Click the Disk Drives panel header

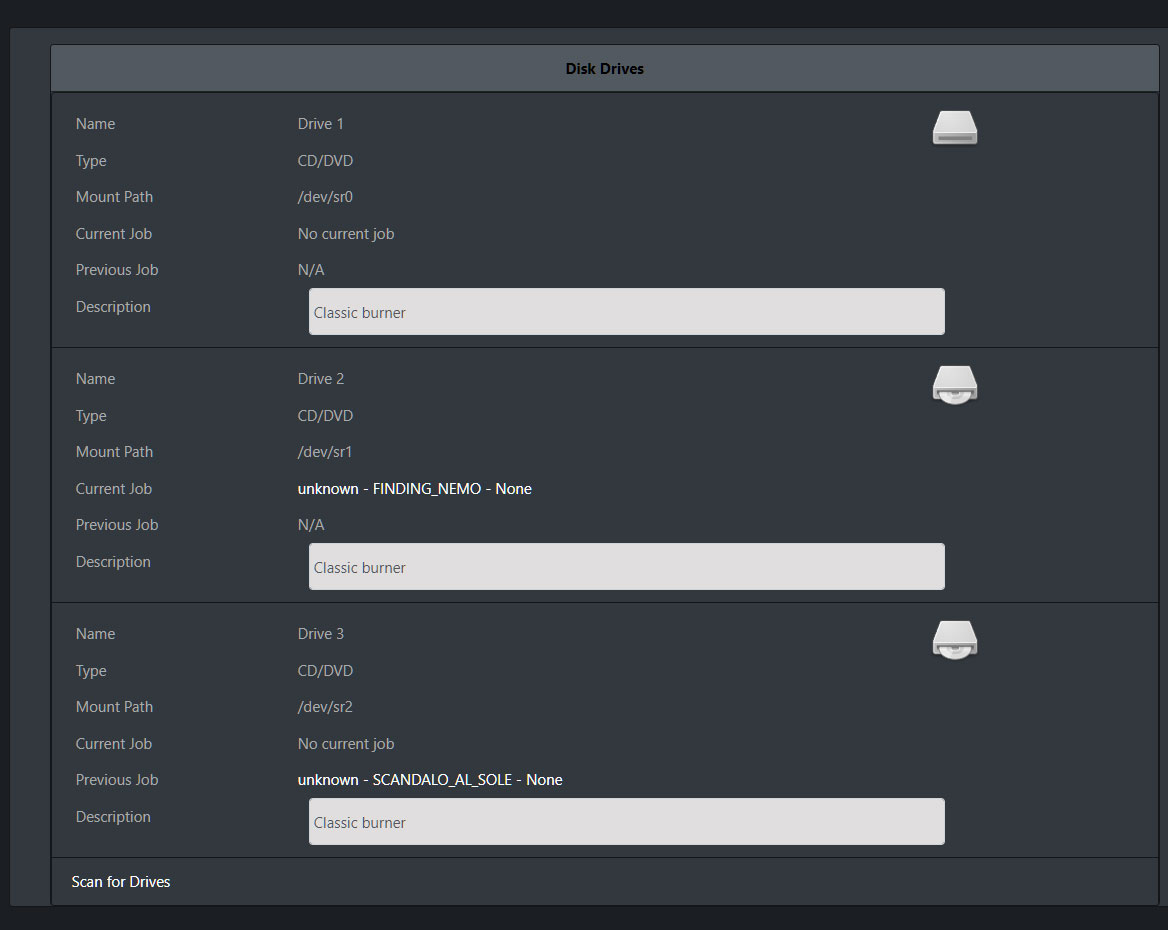click(604, 69)
